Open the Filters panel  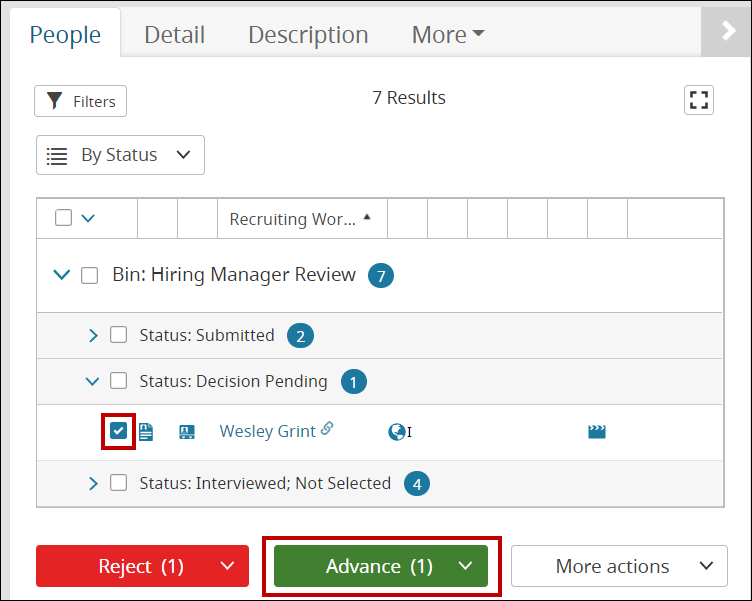point(81,101)
